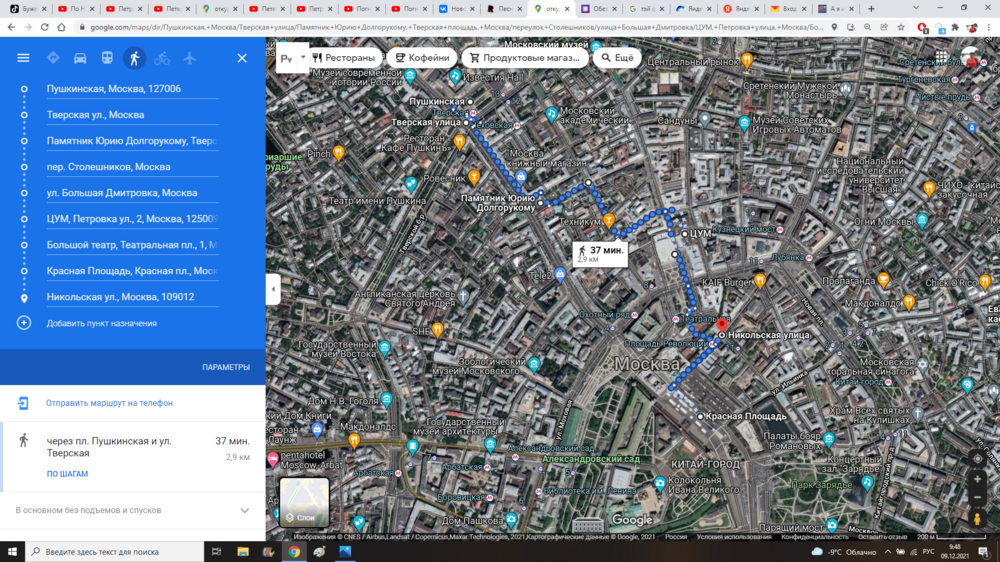Open the ПО ШАГАМ step-by-step details
The image size is (1000, 562).
[x=67, y=474]
